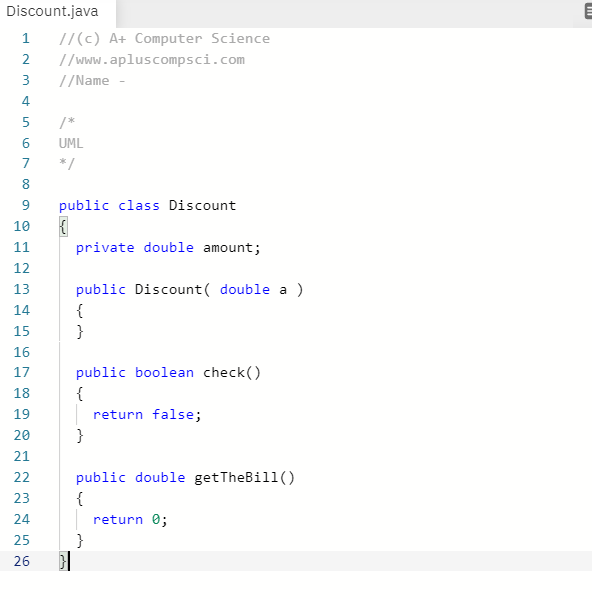Click the opening brace on line 10
The width and height of the screenshot is (592, 599).
coord(63,227)
